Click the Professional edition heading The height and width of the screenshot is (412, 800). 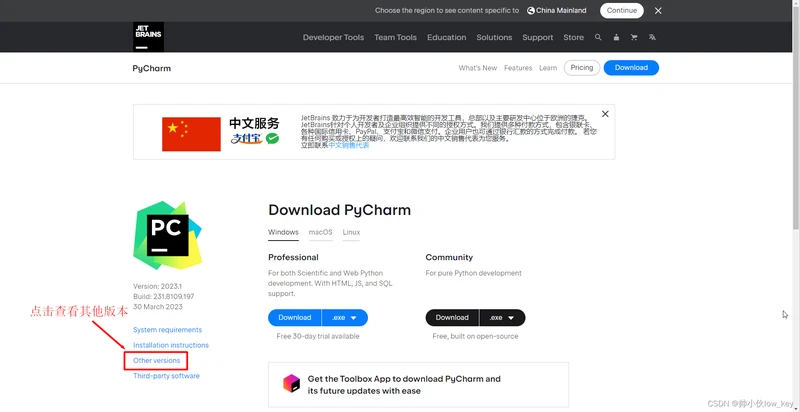[x=293, y=258]
